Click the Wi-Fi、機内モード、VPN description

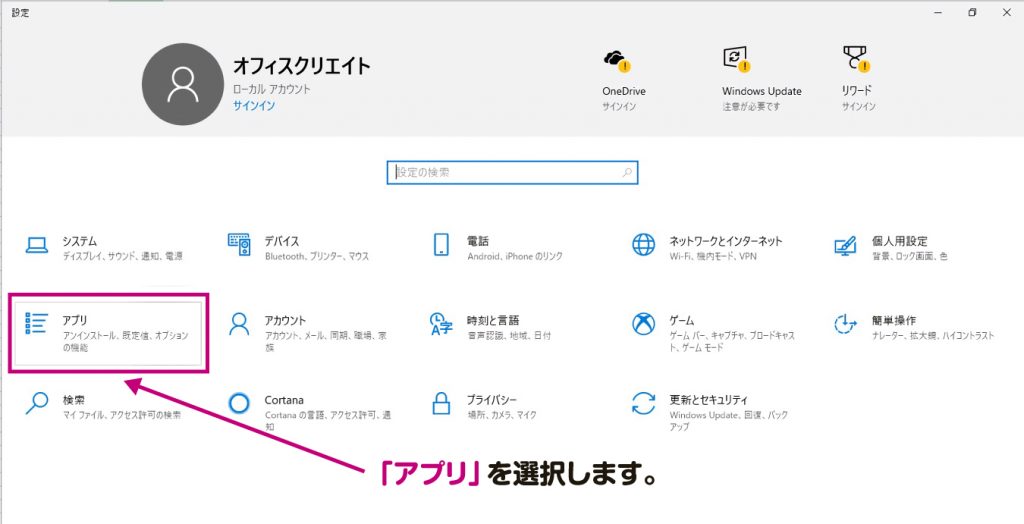tap(713, 257)
